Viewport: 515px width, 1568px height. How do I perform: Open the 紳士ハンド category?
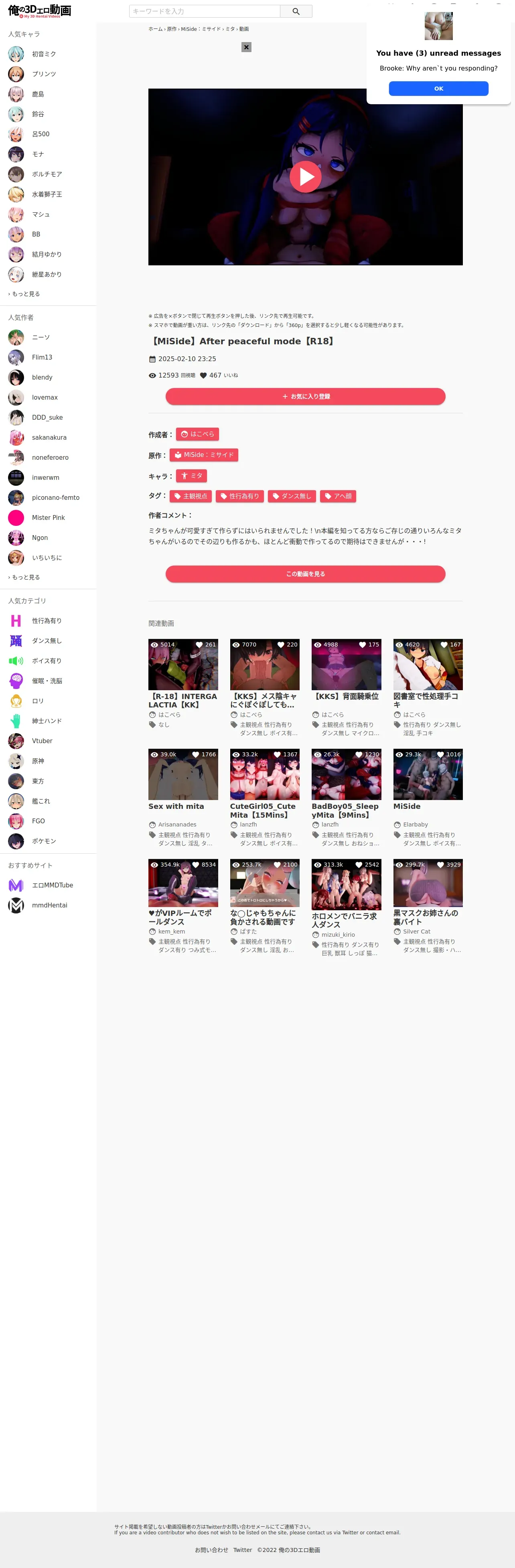(x=47, y=721)
